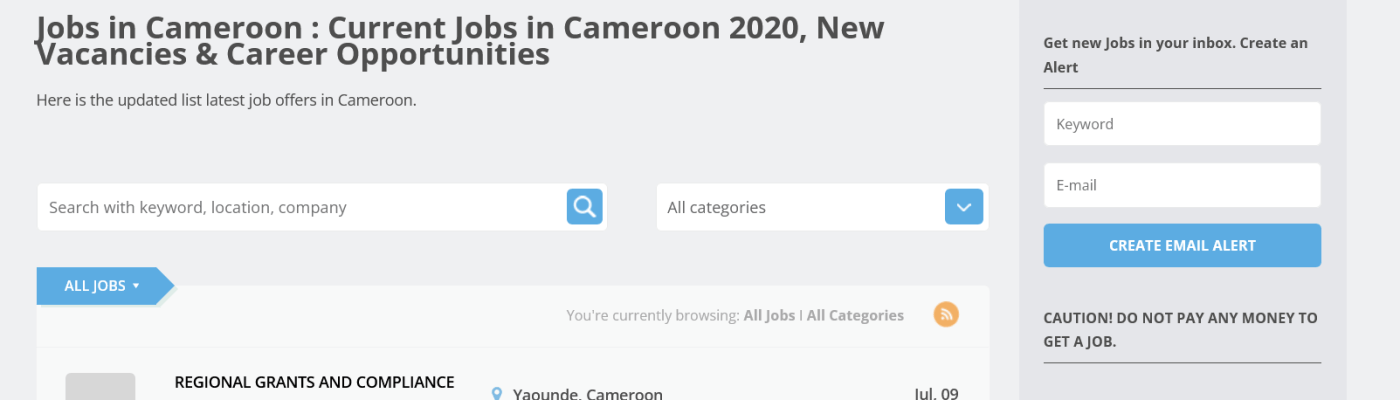Screen dimensions: 1400x400
Task: Click the Jobs in Cameroon page heading
Action: (x=460, y=41)
